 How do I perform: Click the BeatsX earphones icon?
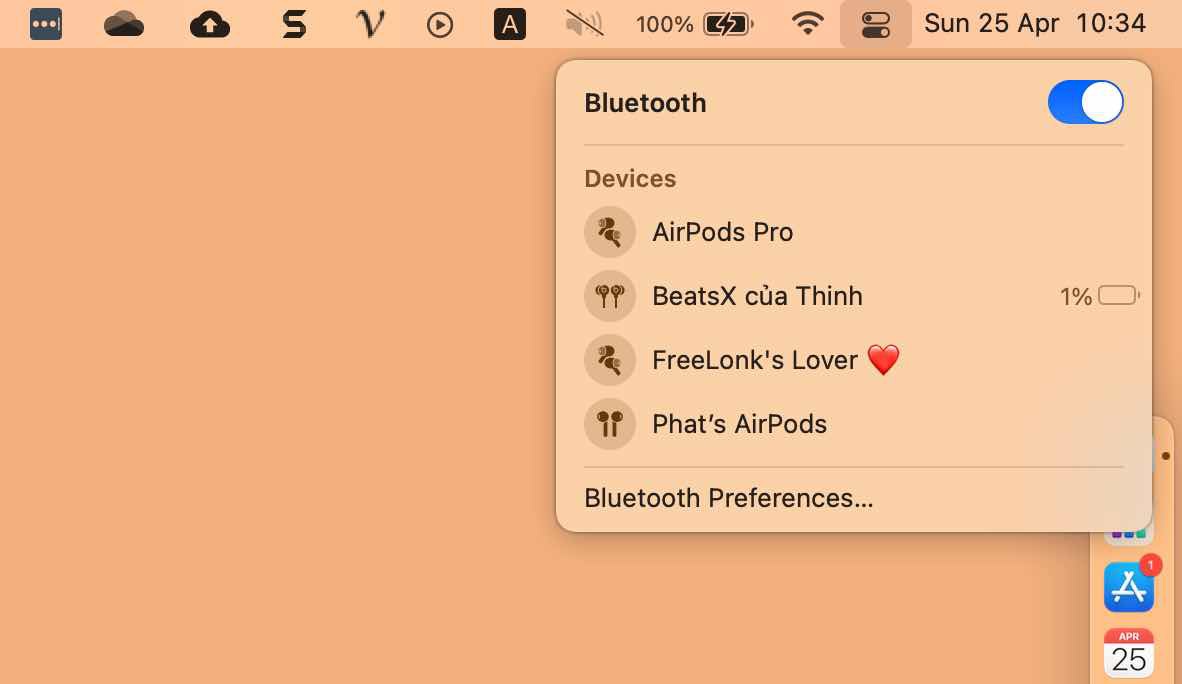[610, 296]
